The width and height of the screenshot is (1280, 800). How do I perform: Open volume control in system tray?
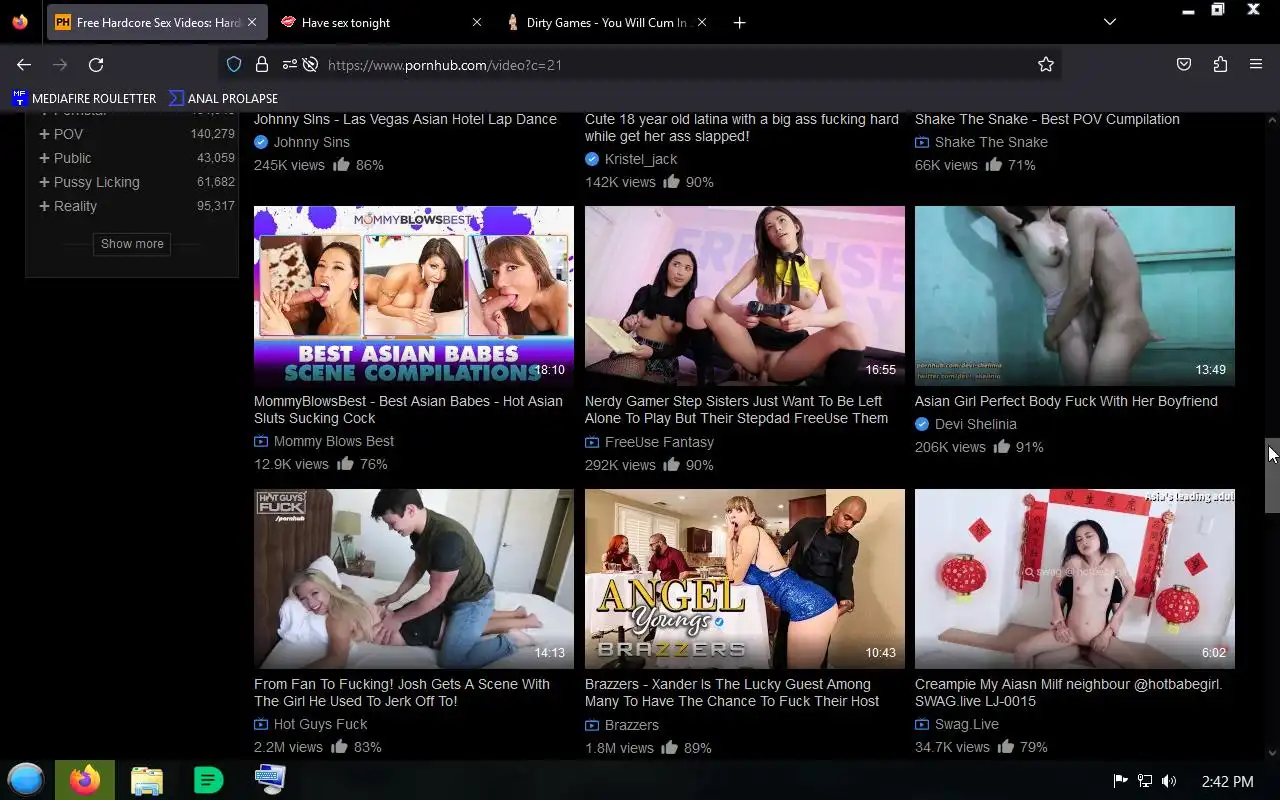(1169, 781)
